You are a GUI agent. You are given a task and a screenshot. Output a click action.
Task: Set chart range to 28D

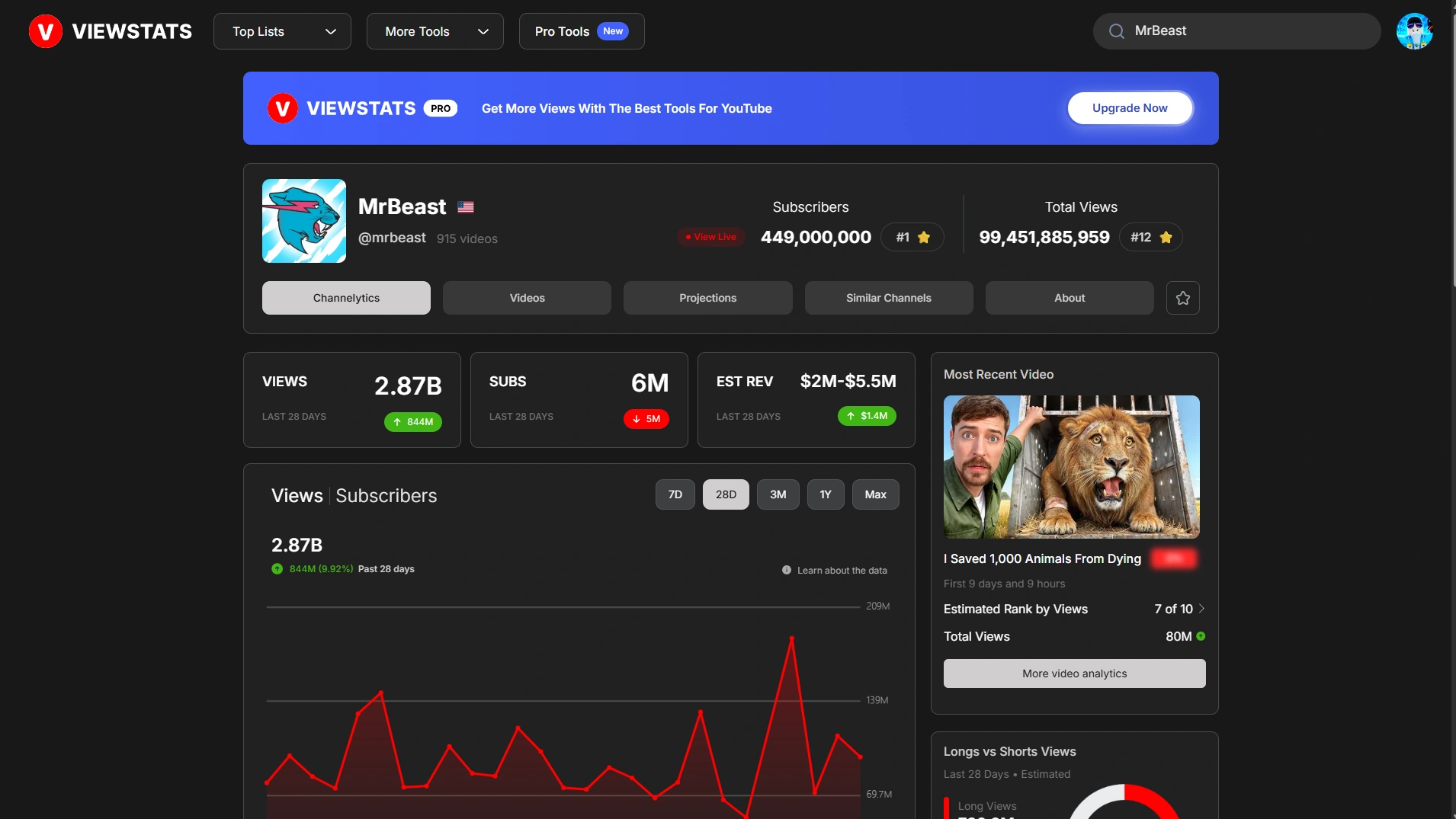coord(726,494)
